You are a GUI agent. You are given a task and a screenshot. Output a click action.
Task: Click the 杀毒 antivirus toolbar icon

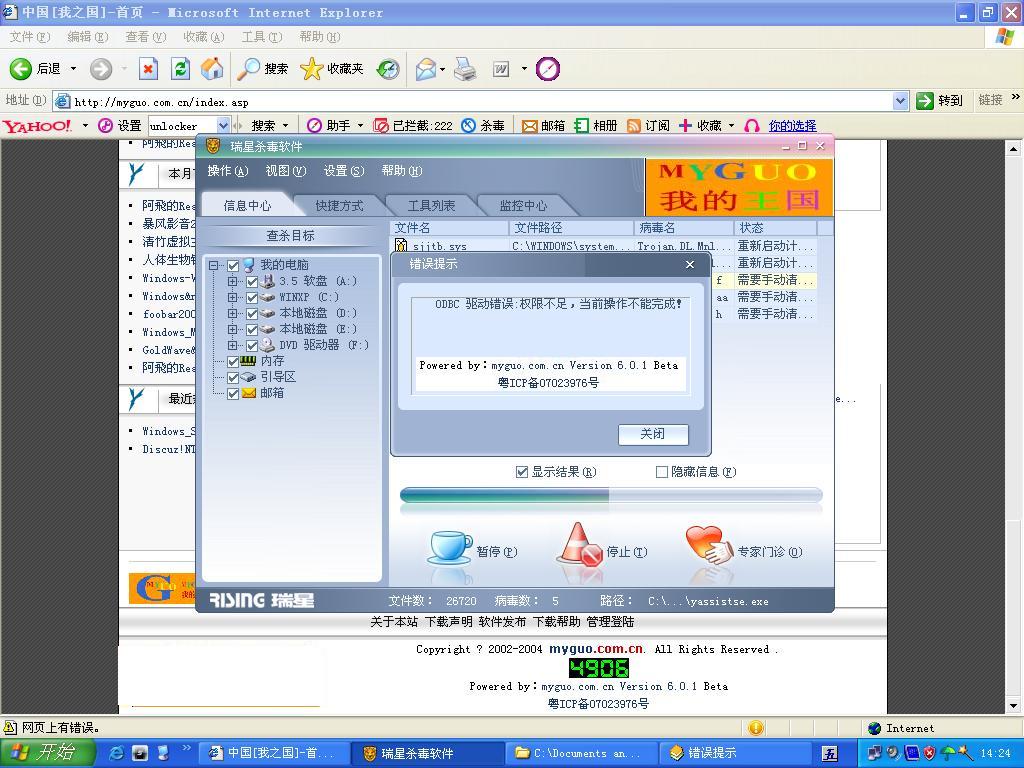468,125
